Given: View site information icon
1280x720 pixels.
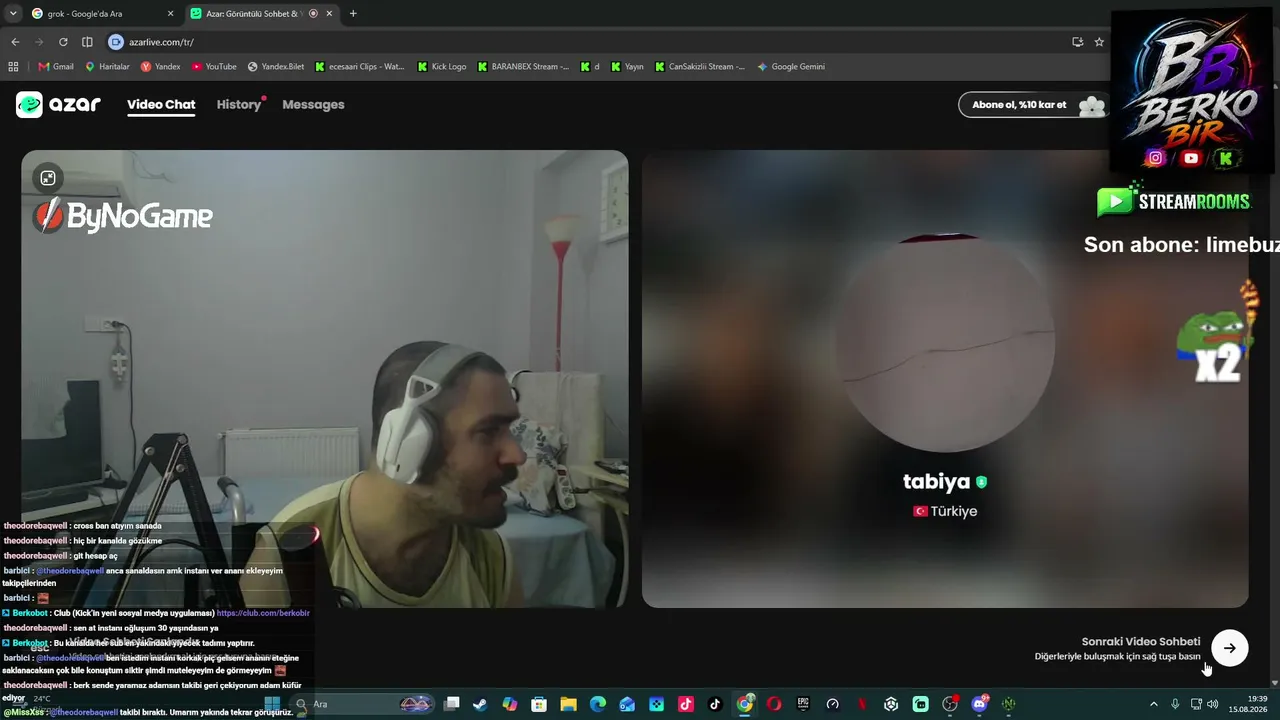Looking at the screenshot, I should (116, 42).
